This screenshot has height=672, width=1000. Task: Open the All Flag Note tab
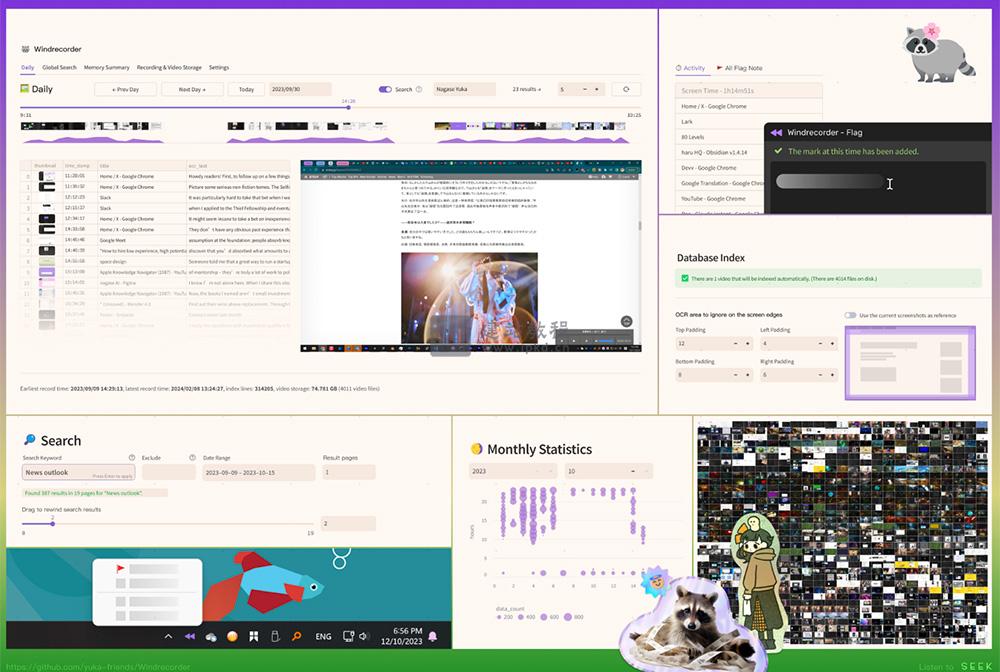pos(738,68)
